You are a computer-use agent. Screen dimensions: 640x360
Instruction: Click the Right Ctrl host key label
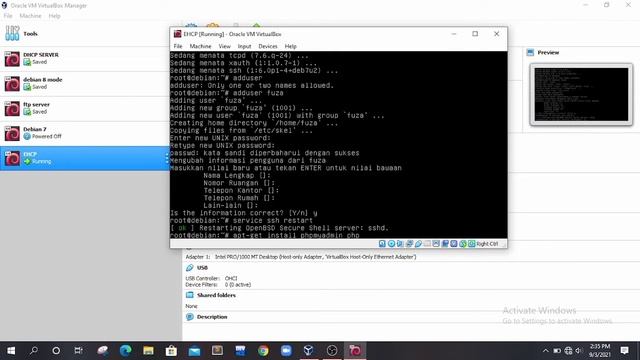pyautogui.click(x=487, y=244)
